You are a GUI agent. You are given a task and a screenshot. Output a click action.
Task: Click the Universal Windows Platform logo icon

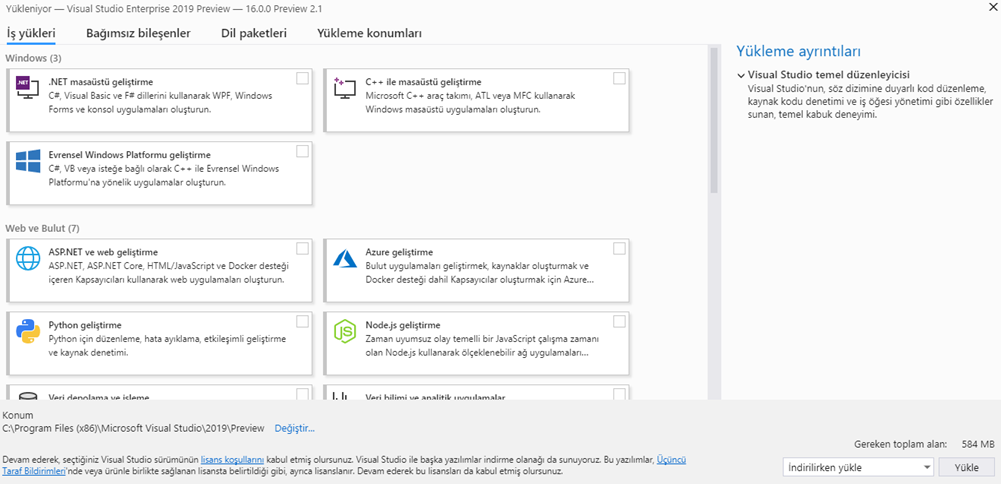pyautogui.click(x=28, y=161)
